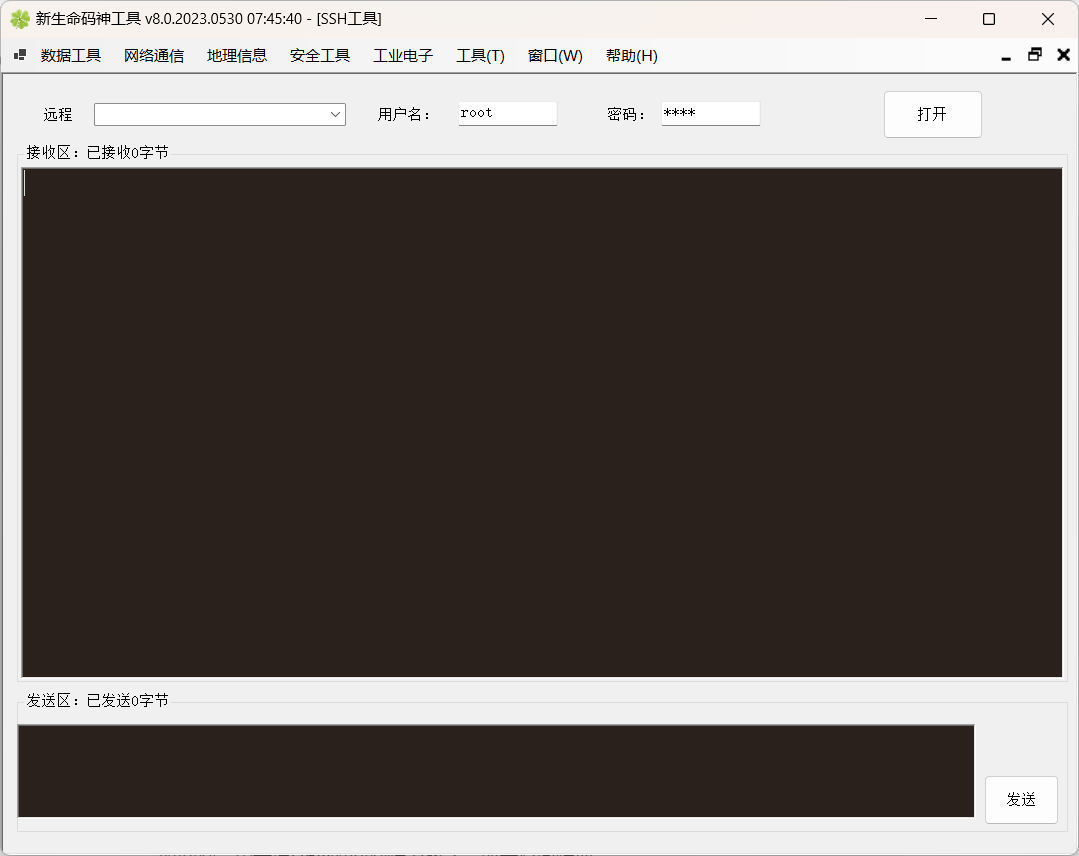
Task: Open the 帮助(H) menu
Action: (632, 56)
